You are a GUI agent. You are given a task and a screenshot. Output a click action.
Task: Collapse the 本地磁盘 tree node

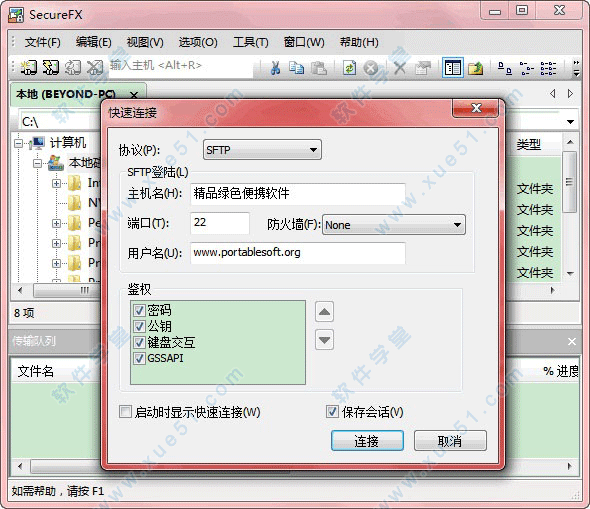coord(37,163)
